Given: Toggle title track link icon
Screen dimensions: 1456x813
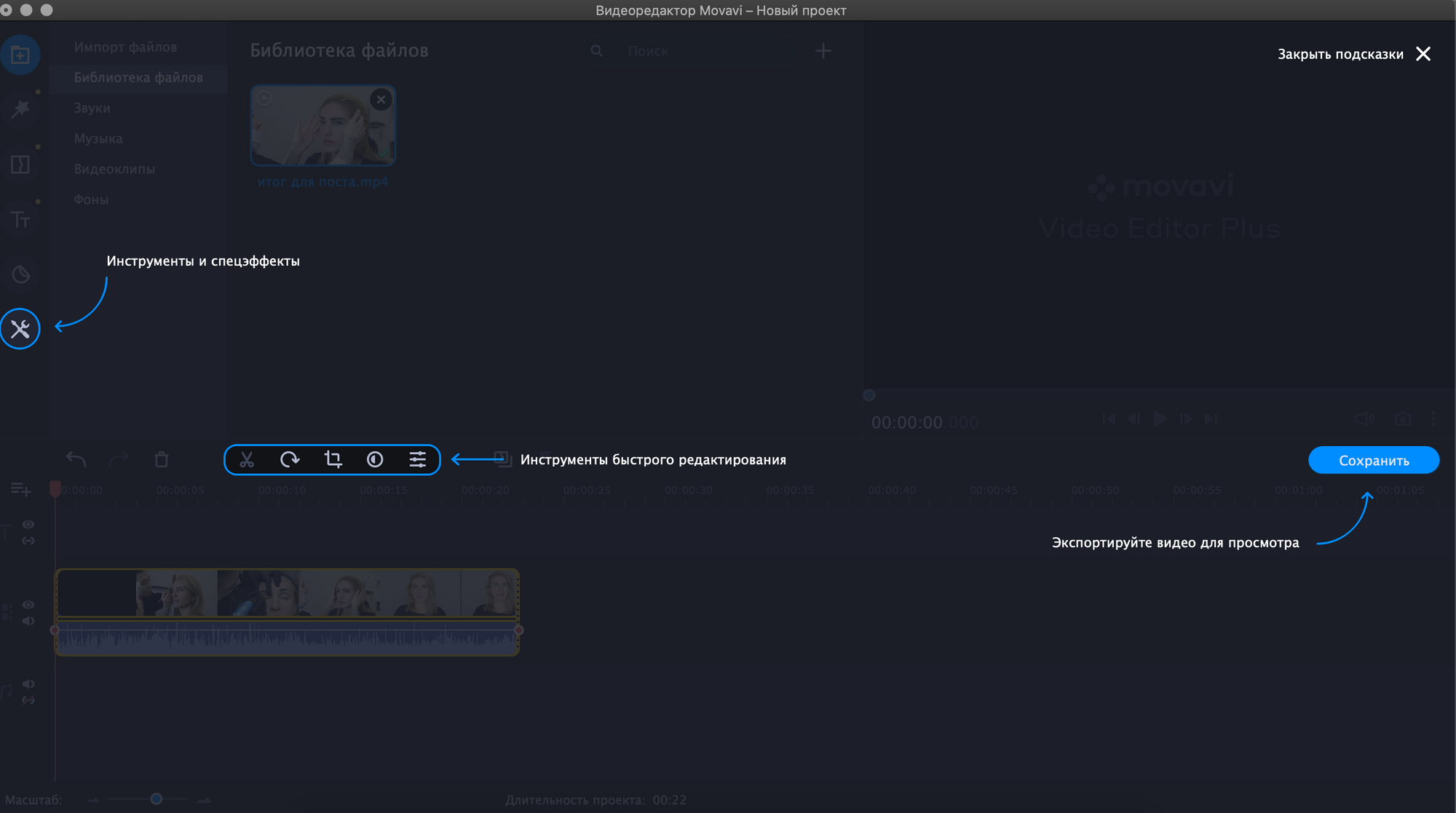Looking at the screenshot, I should tap(28, 541).
